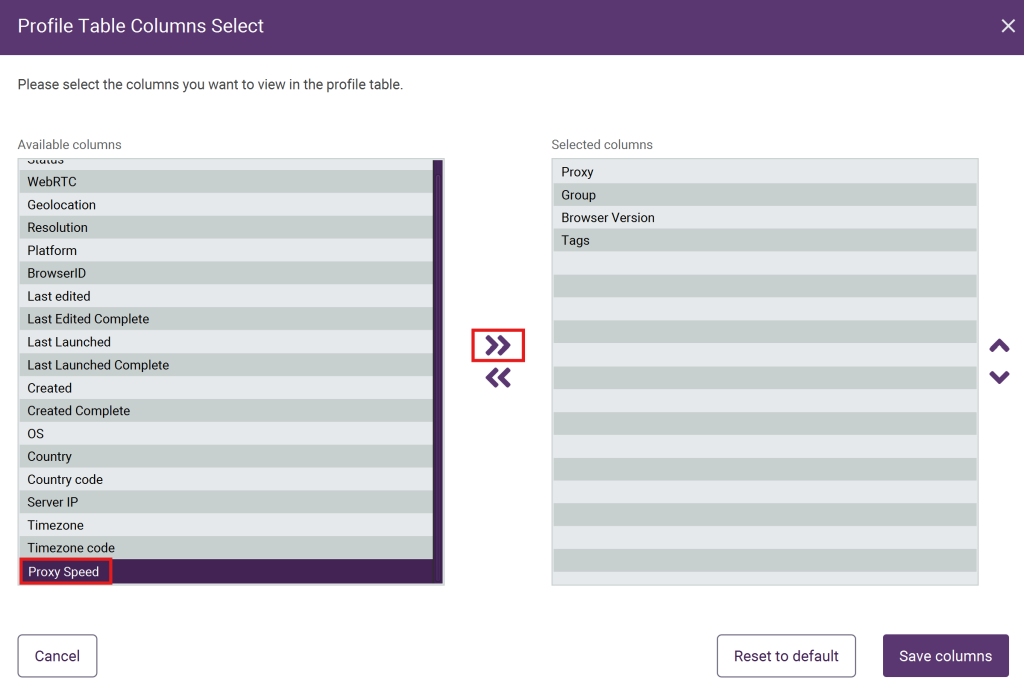Click the double right arrow add icon
Screen dimensions: 1024x692
tap(498, 346)
